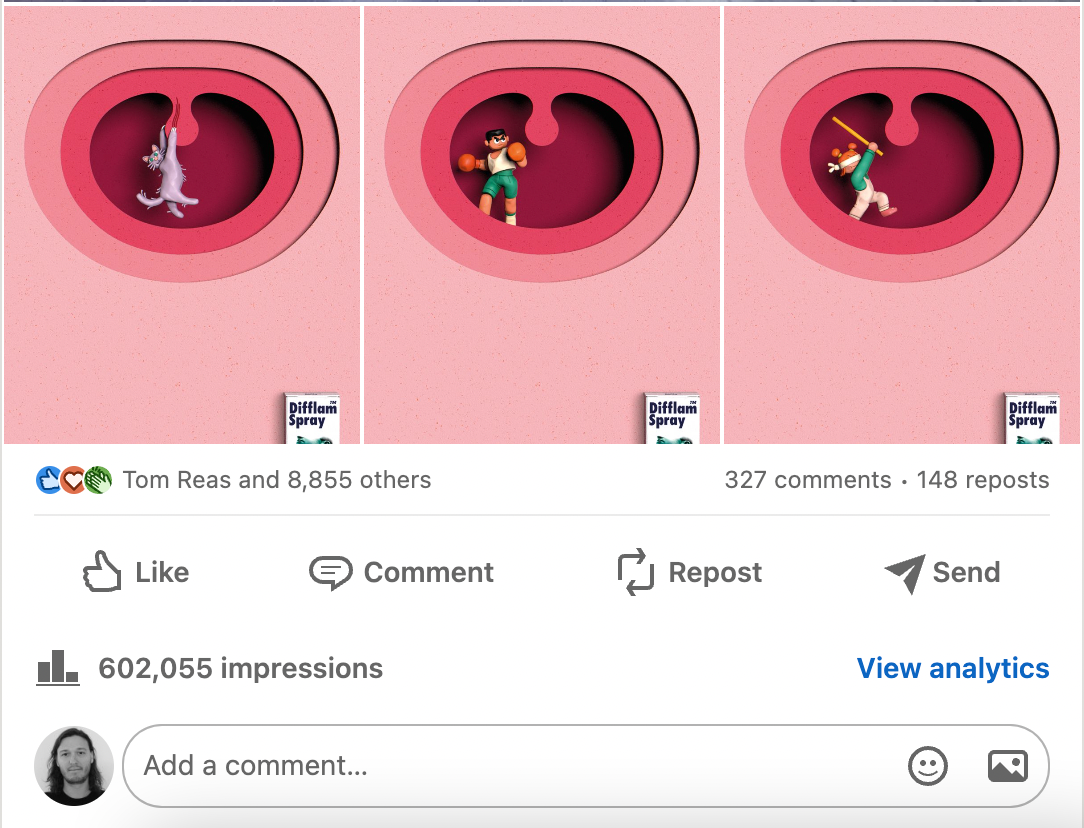
Task: Open the piñata kid illustration ad image
Action: click(x=902, y=225)
